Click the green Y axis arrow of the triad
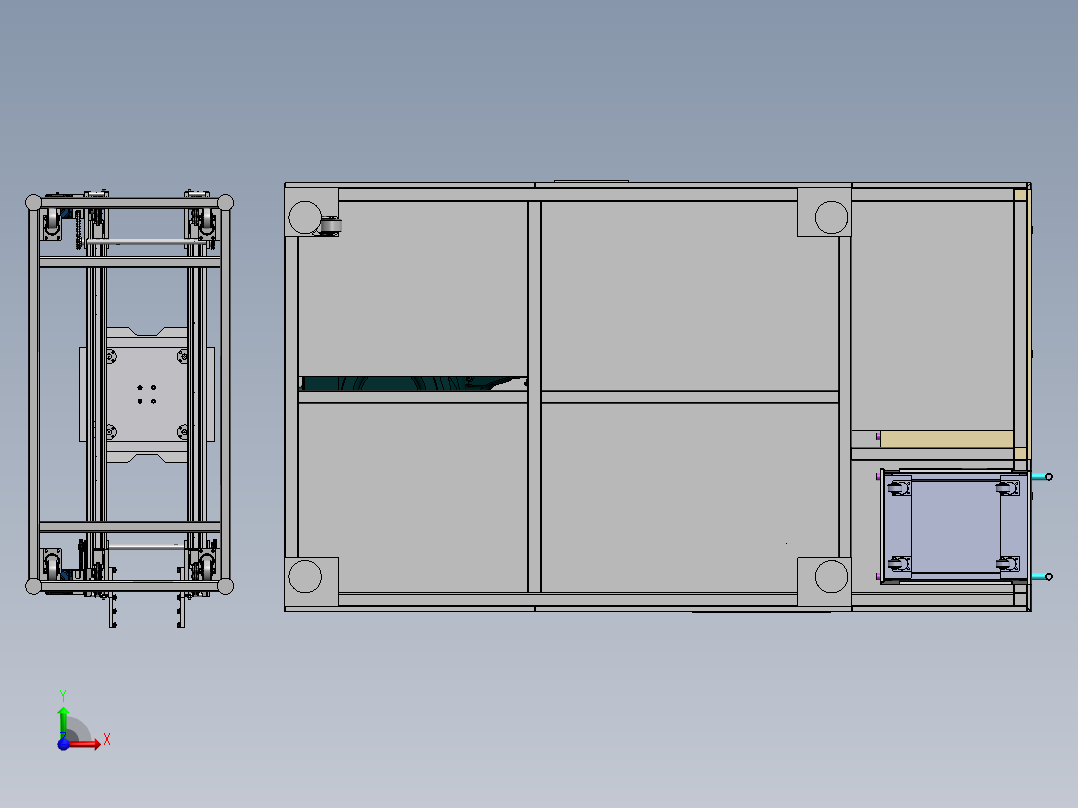The height and width of the screenshot is (808, 1078). (63, 721)
